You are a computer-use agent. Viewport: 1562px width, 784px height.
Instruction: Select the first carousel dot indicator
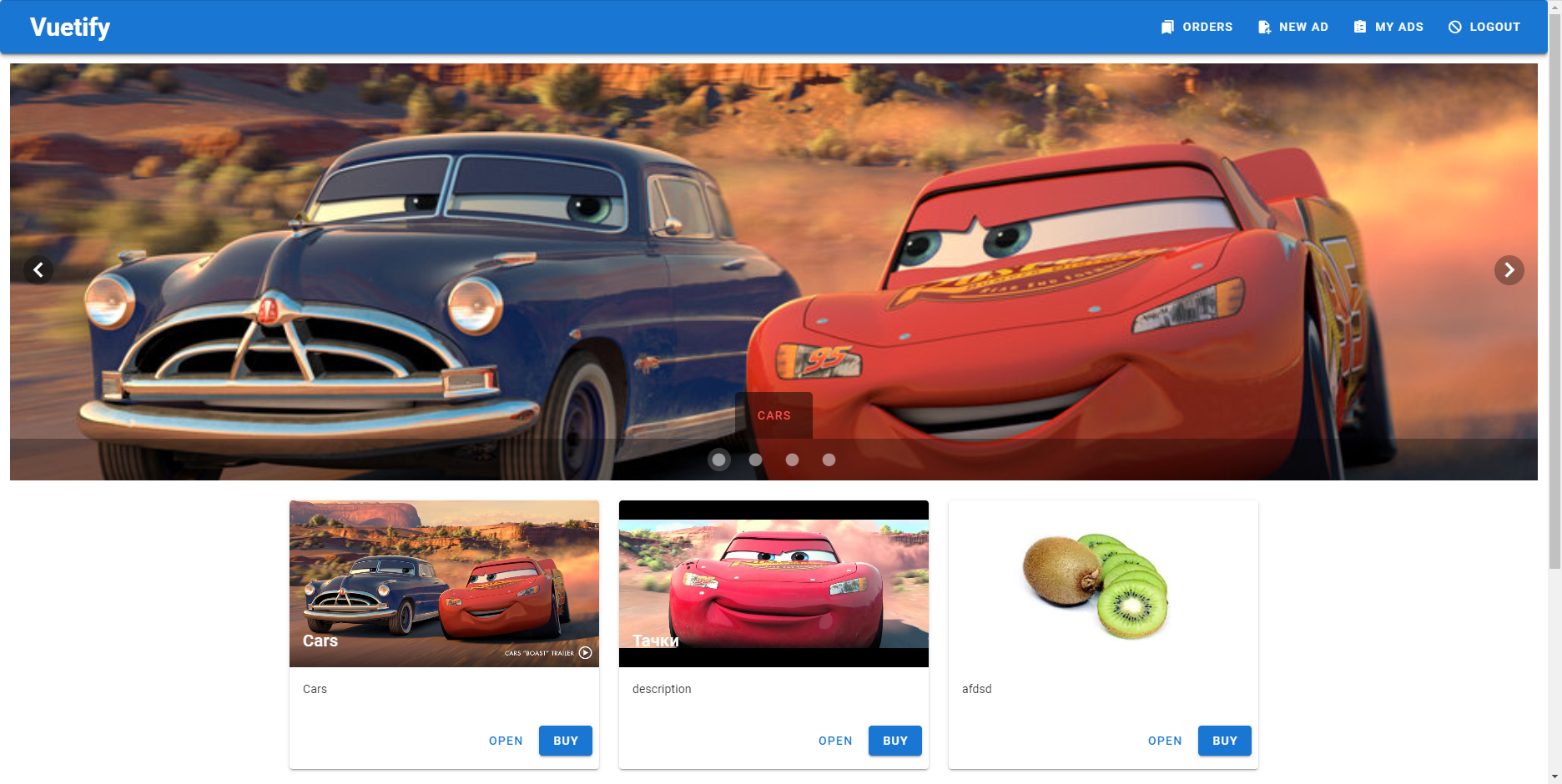pyautogui.click(x=718, y=460)
